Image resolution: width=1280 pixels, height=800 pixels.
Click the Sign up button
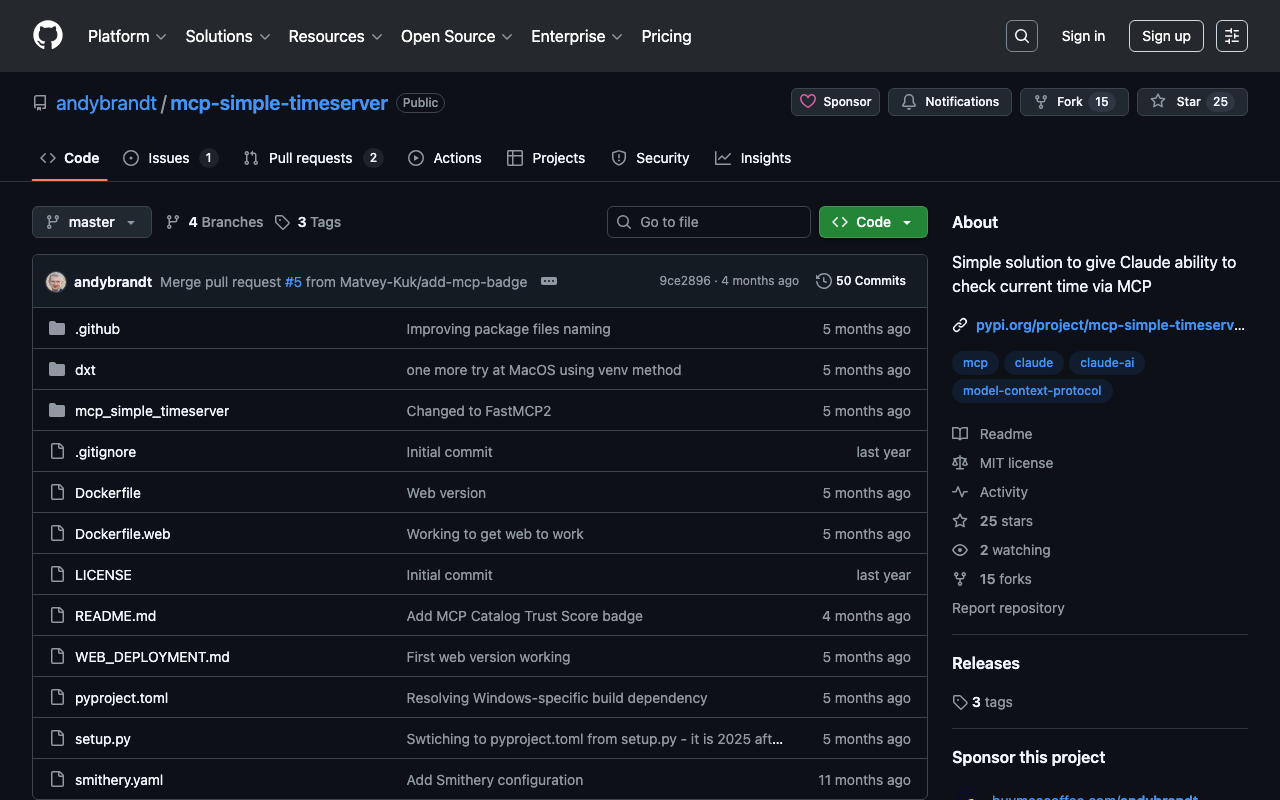point(1166,36)
